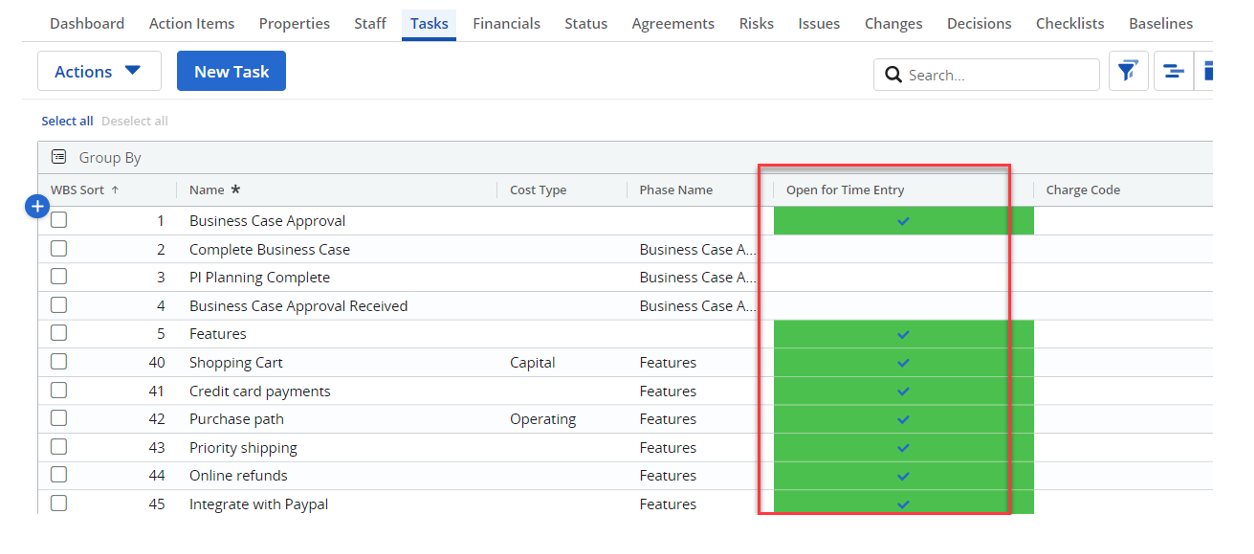1254x554 pixels.
Task: Click the Group By label
Action: tap(110, 158)
